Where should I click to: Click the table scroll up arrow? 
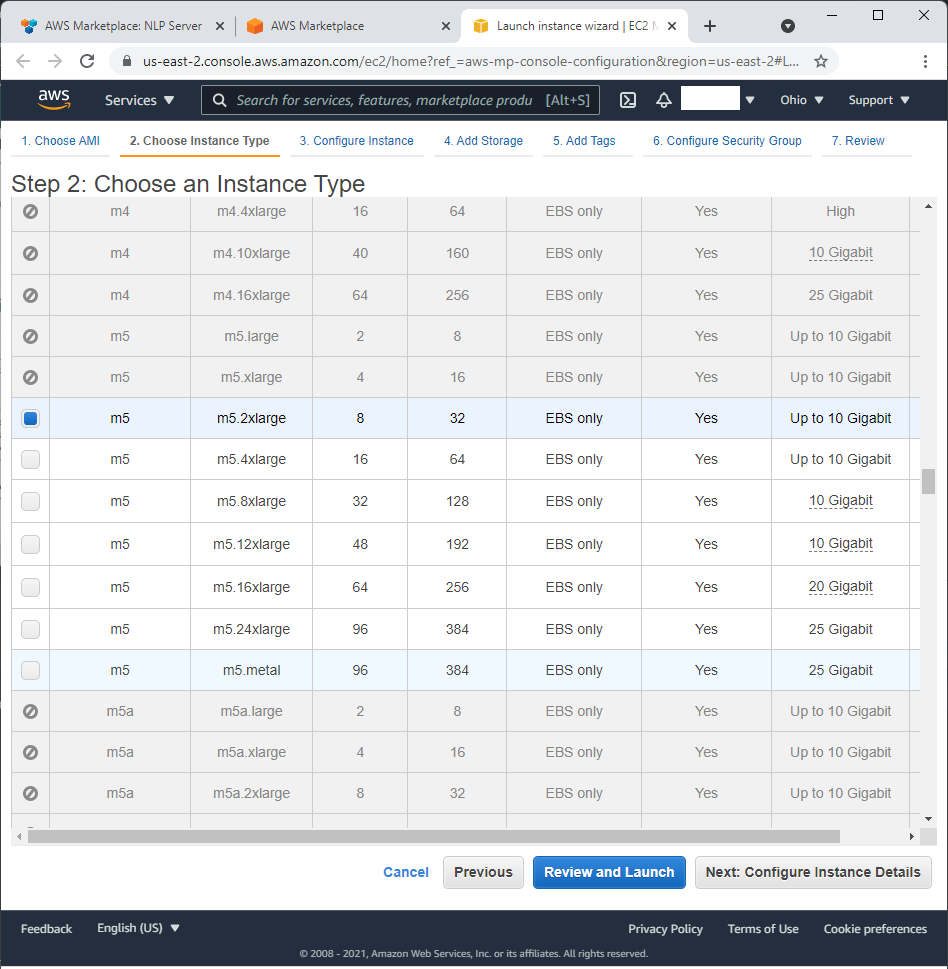928,206
